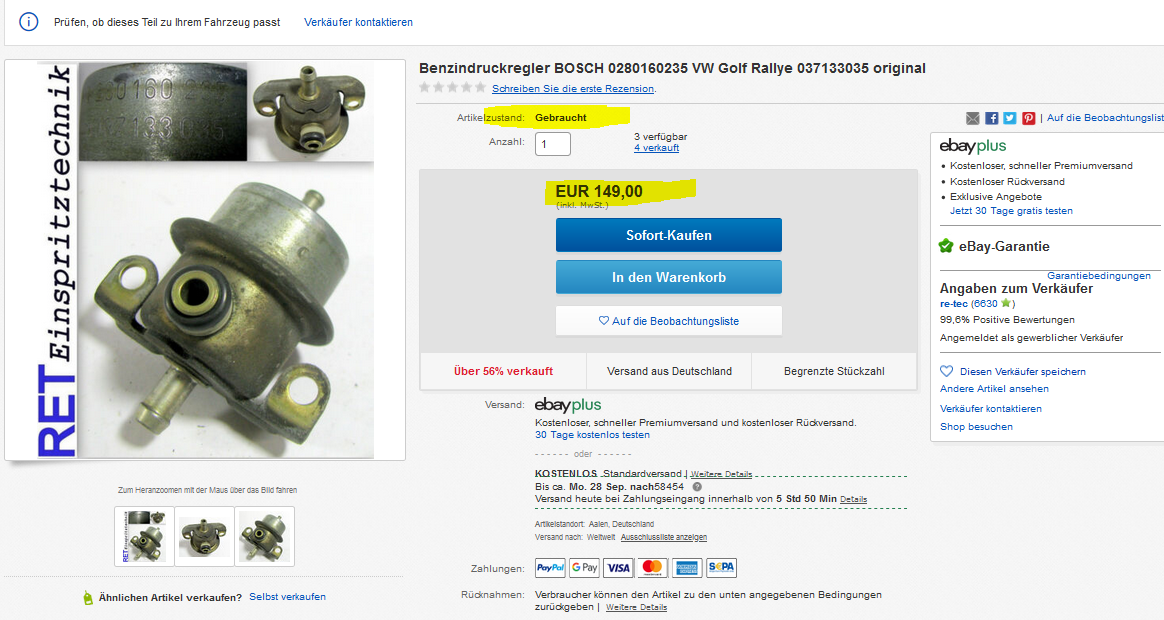Open the Shop besuchen link

pyautogui.click(x=976, y=427)
